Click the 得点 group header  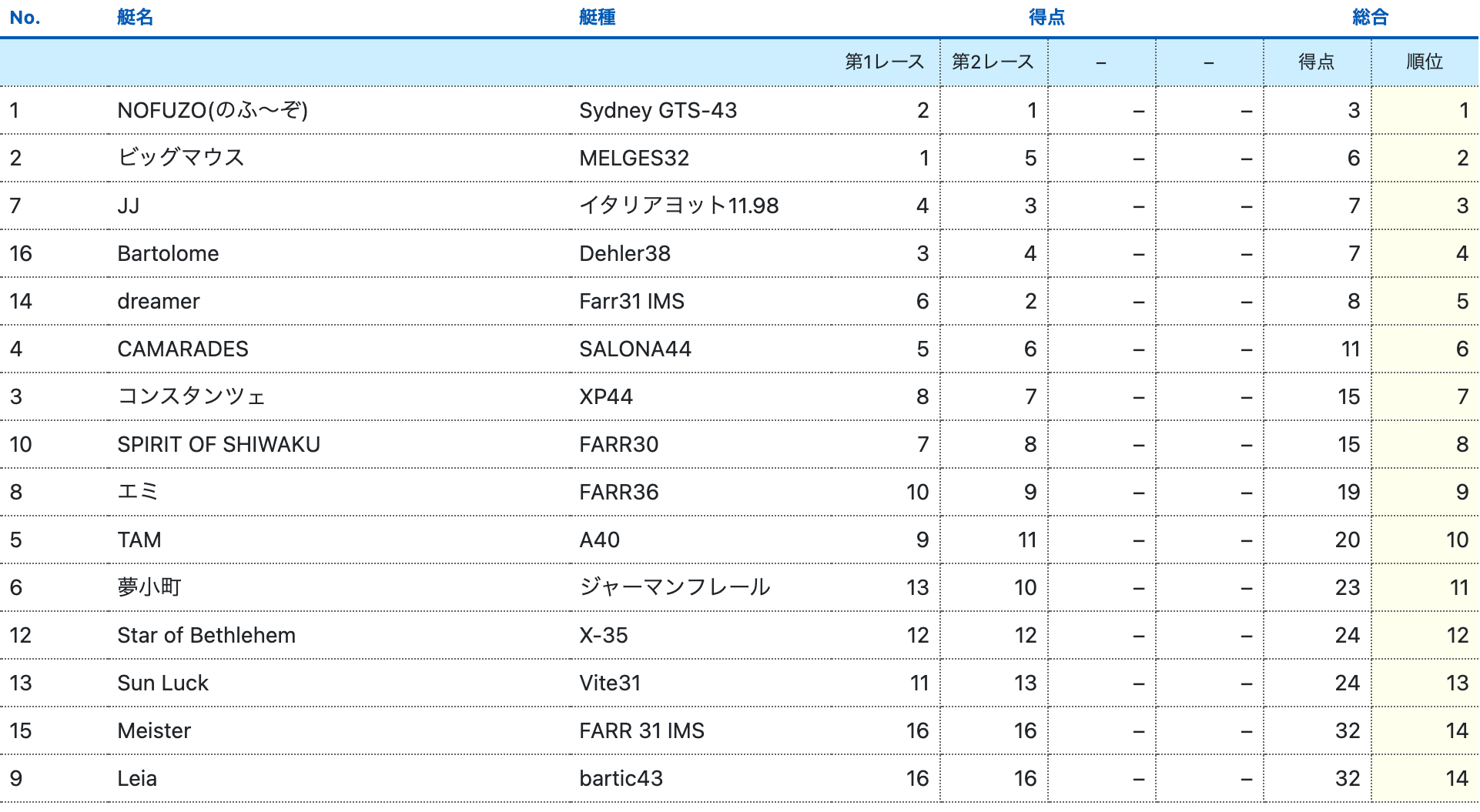click(x=1046, y=17)
